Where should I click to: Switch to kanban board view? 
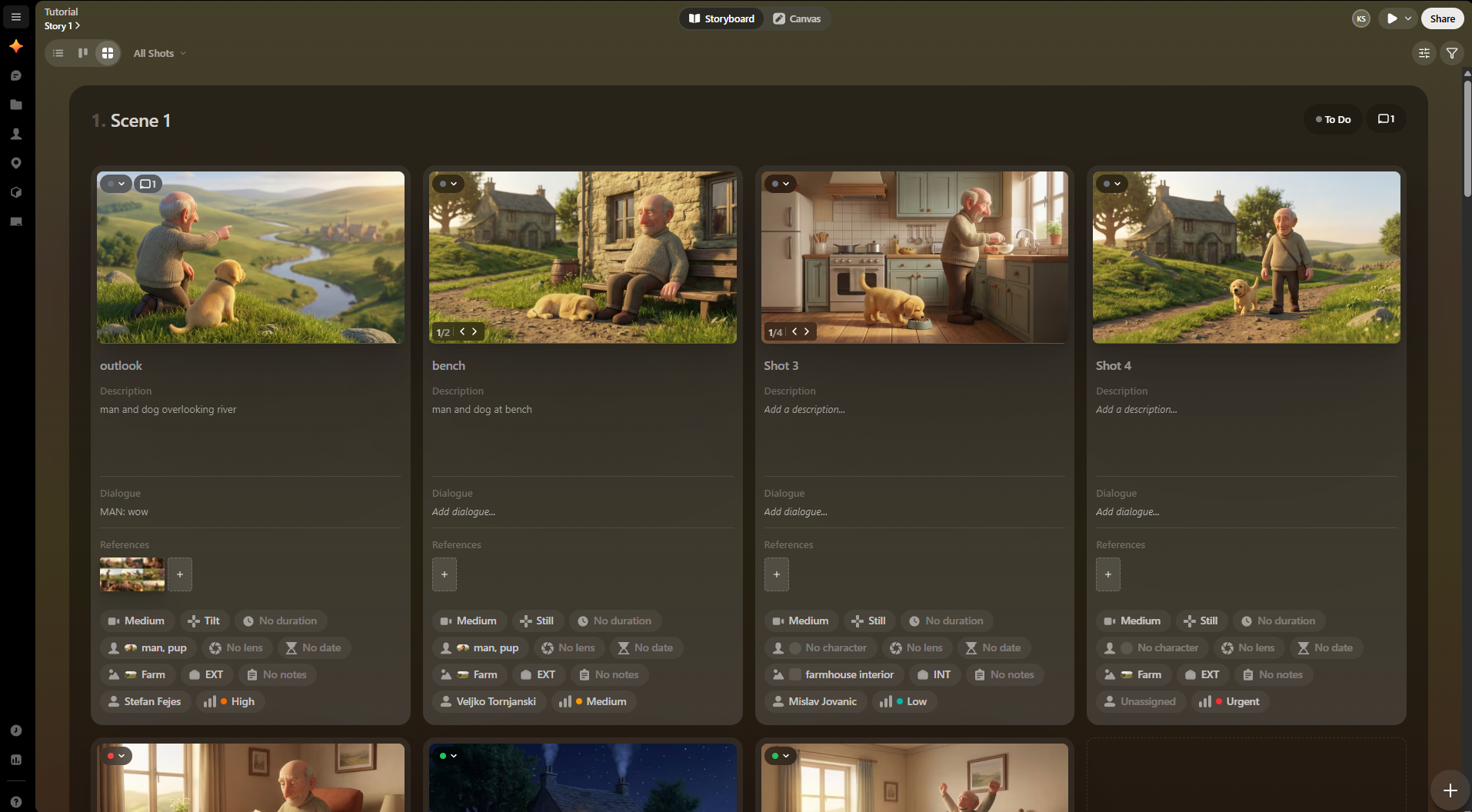[x=83, y=53]
